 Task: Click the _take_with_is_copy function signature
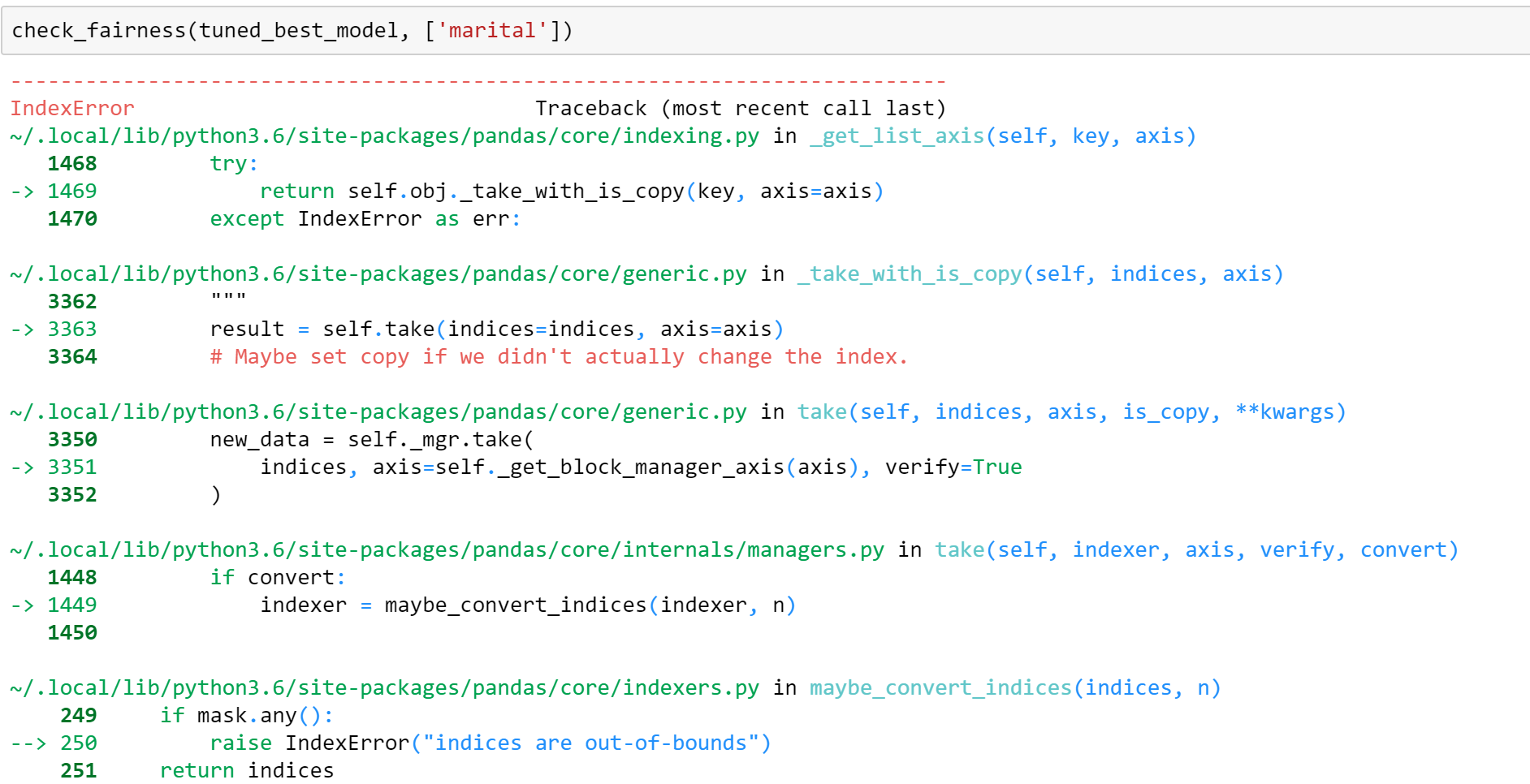pyautogui.click(x=1040, y=274)
